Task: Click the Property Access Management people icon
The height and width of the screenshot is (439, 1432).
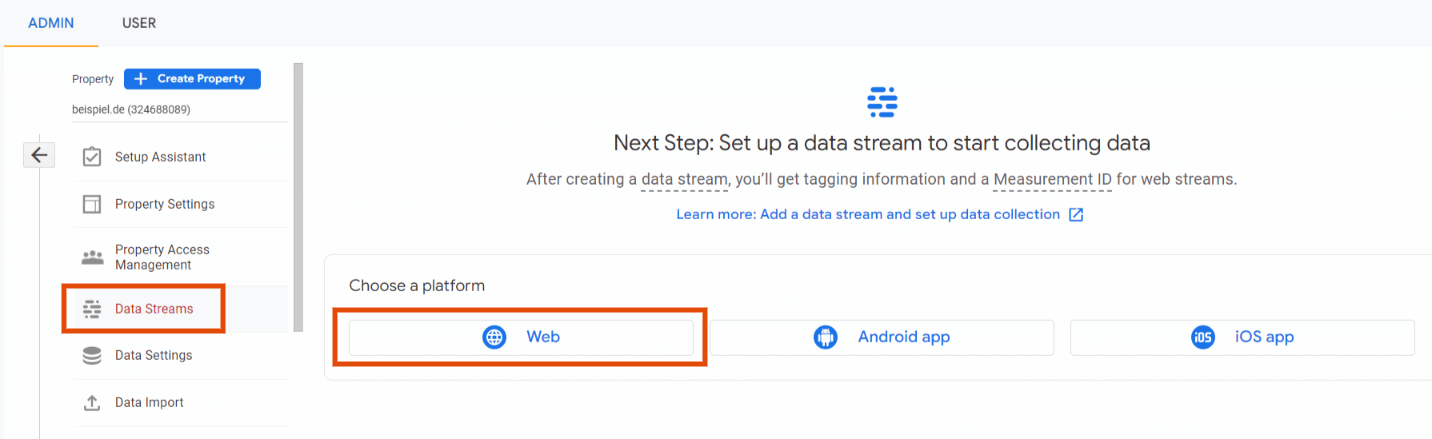Action: click(92, 257)
